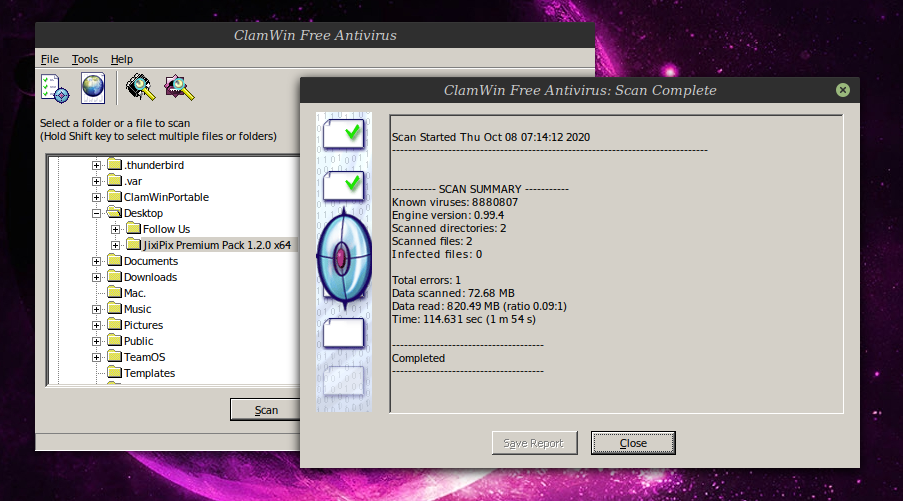Click the 'Total errors: 1' line

click(x=426, y=280)
